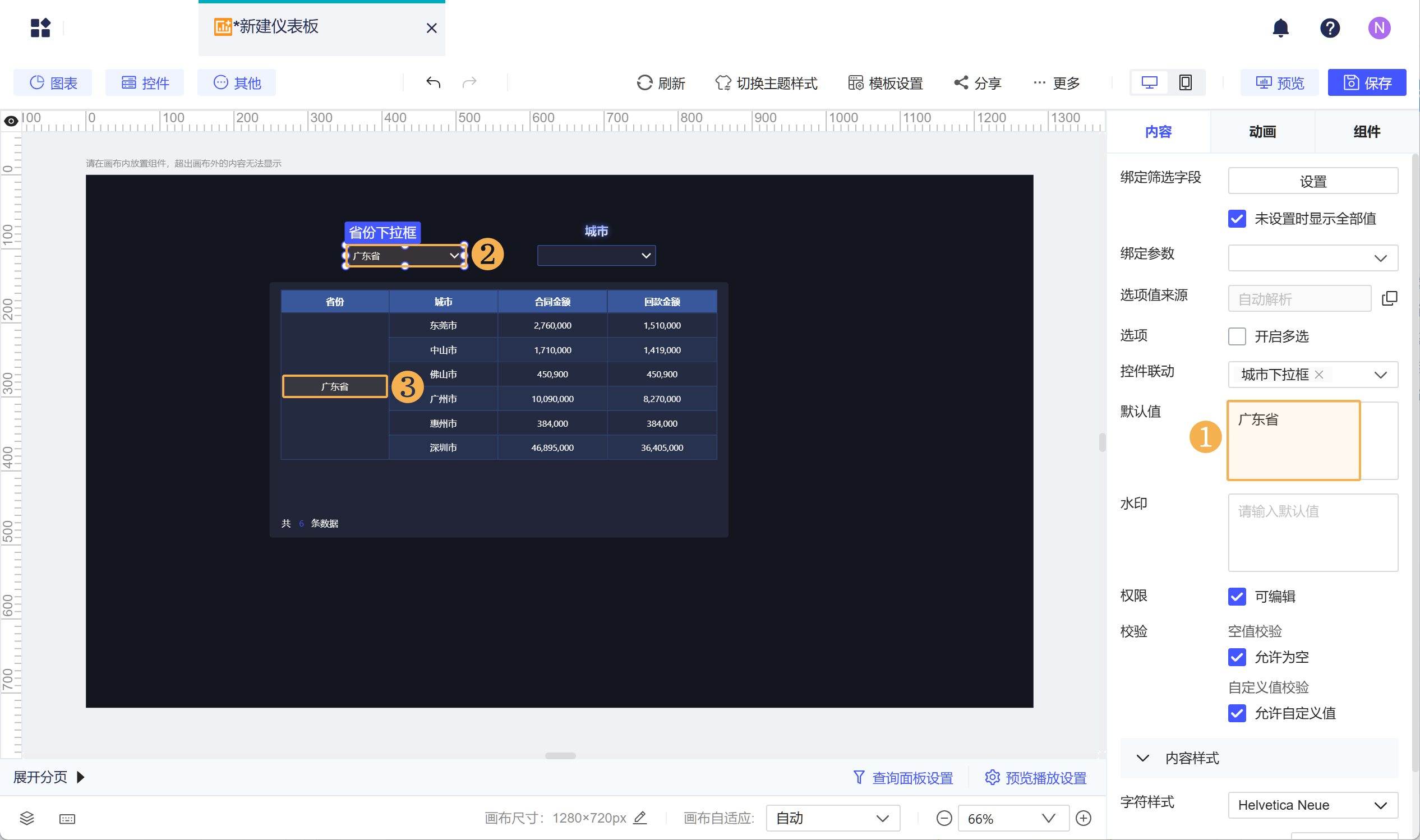Uncheck the 允许为空 checkbox
This screenshot has width=1420, height=840.
click(x=1237, y=657)
